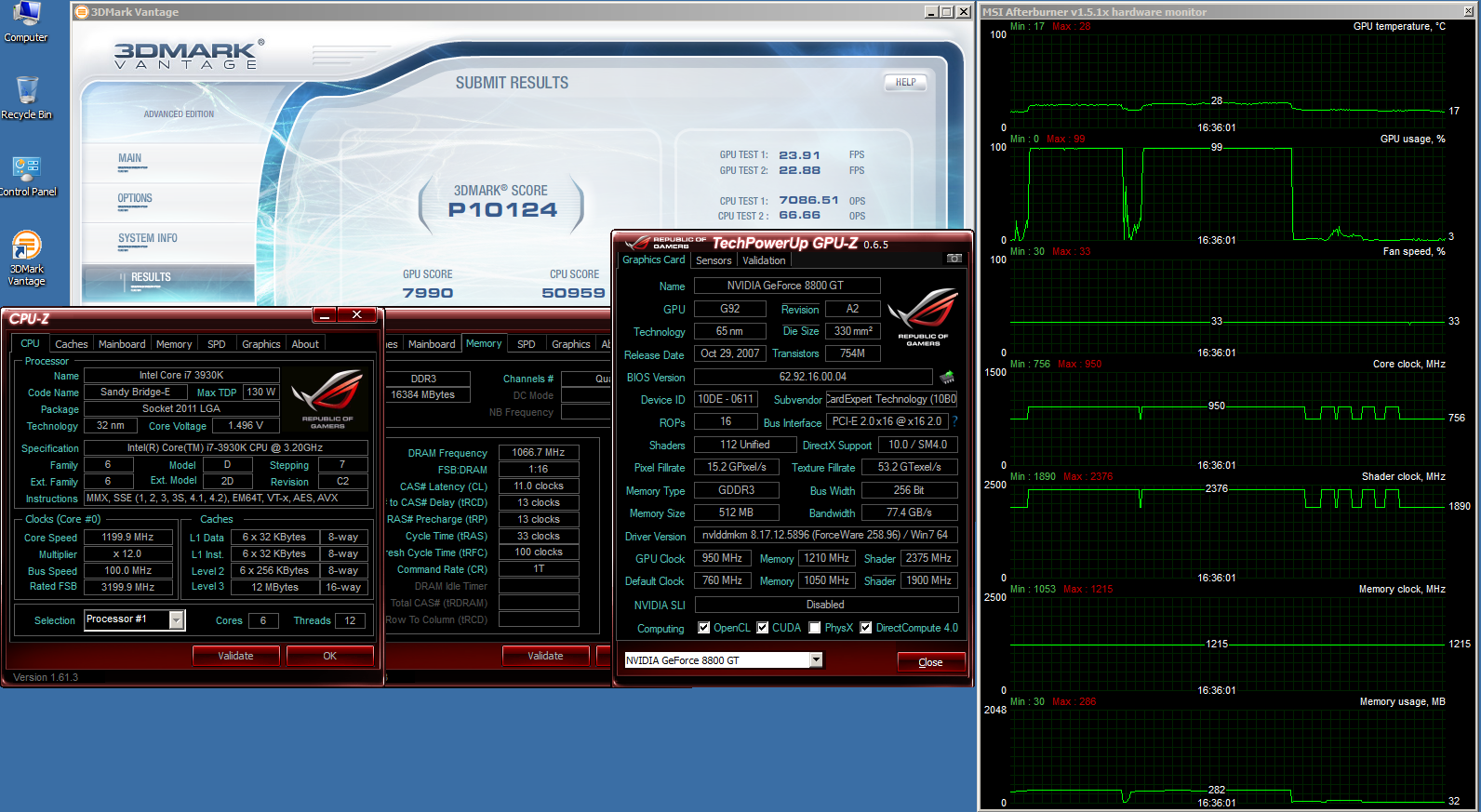This screenshot has height=812, width=1481.
Task: Click the Threads value 12 in CPU-Z
Action: 350,620
